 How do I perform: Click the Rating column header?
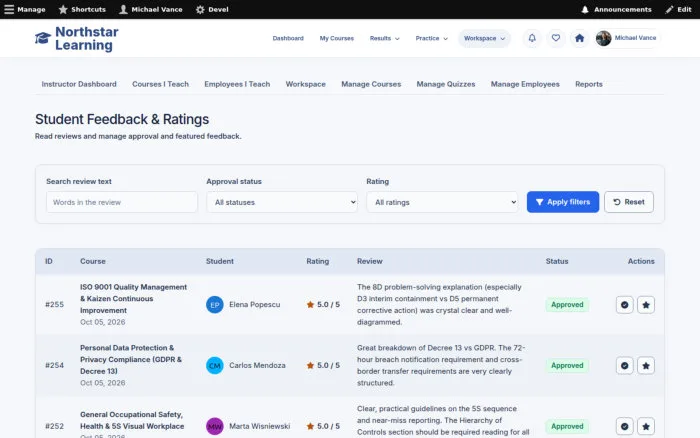pyautogui.click(x=317, y=261)
